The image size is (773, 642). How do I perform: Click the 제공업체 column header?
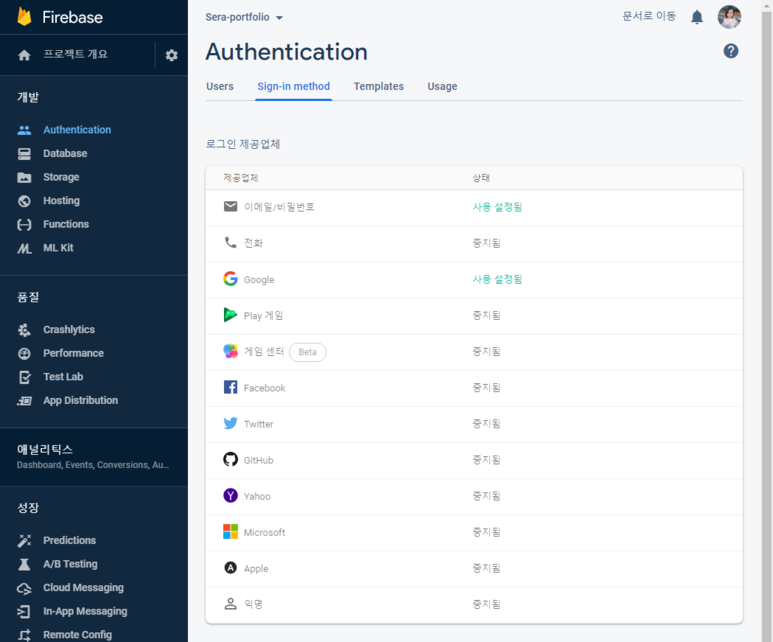pyautogui.click(x=241, y=178)
